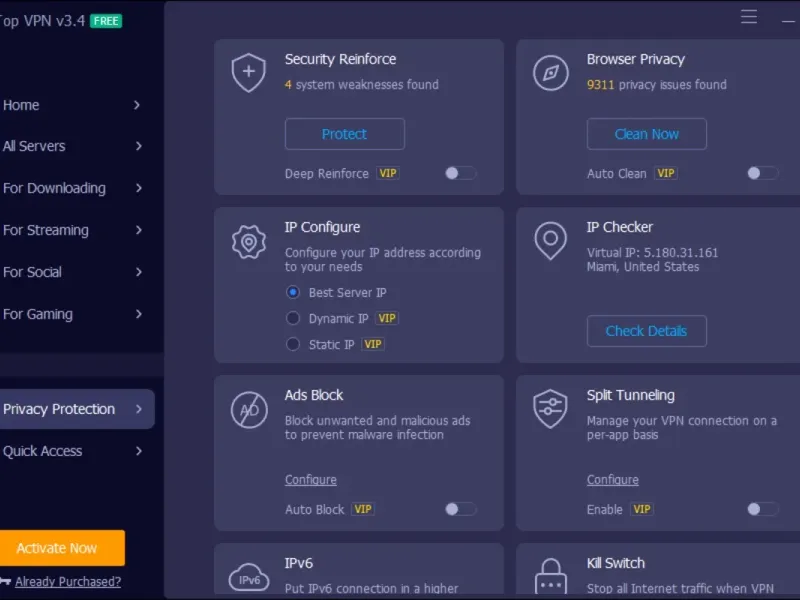Click the Security Reinforce heading
800x600 pixels.
340,59
